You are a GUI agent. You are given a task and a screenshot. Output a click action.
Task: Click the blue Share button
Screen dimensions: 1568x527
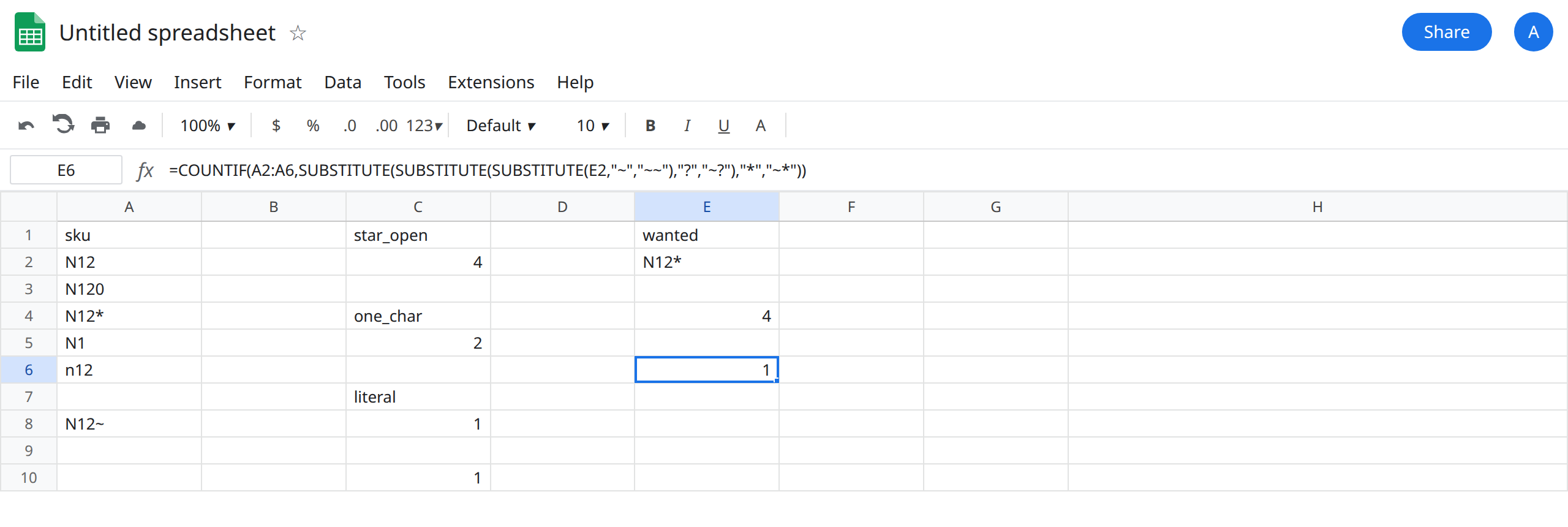pos(1447,32)
